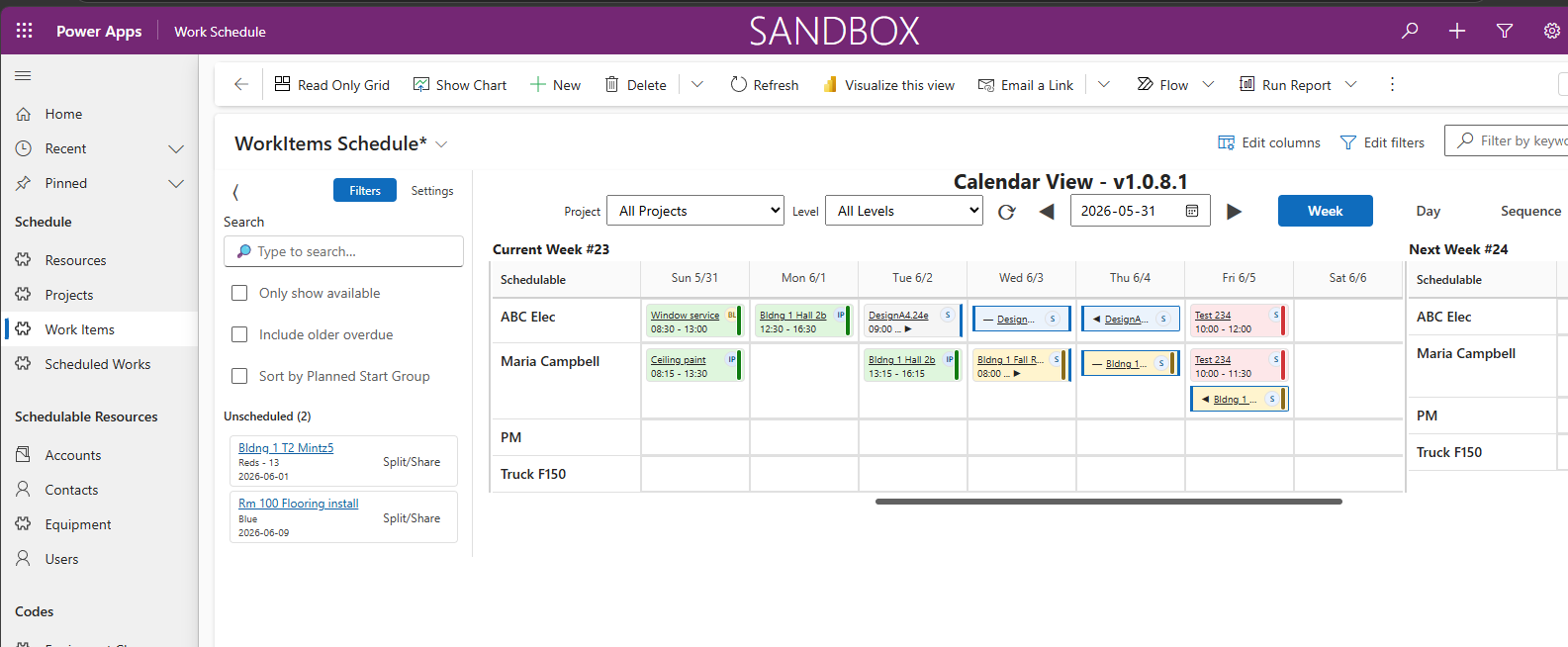This screenshot has width=1568, height=647.
Task: Open the Flow command
Action: pos(1162,84)
